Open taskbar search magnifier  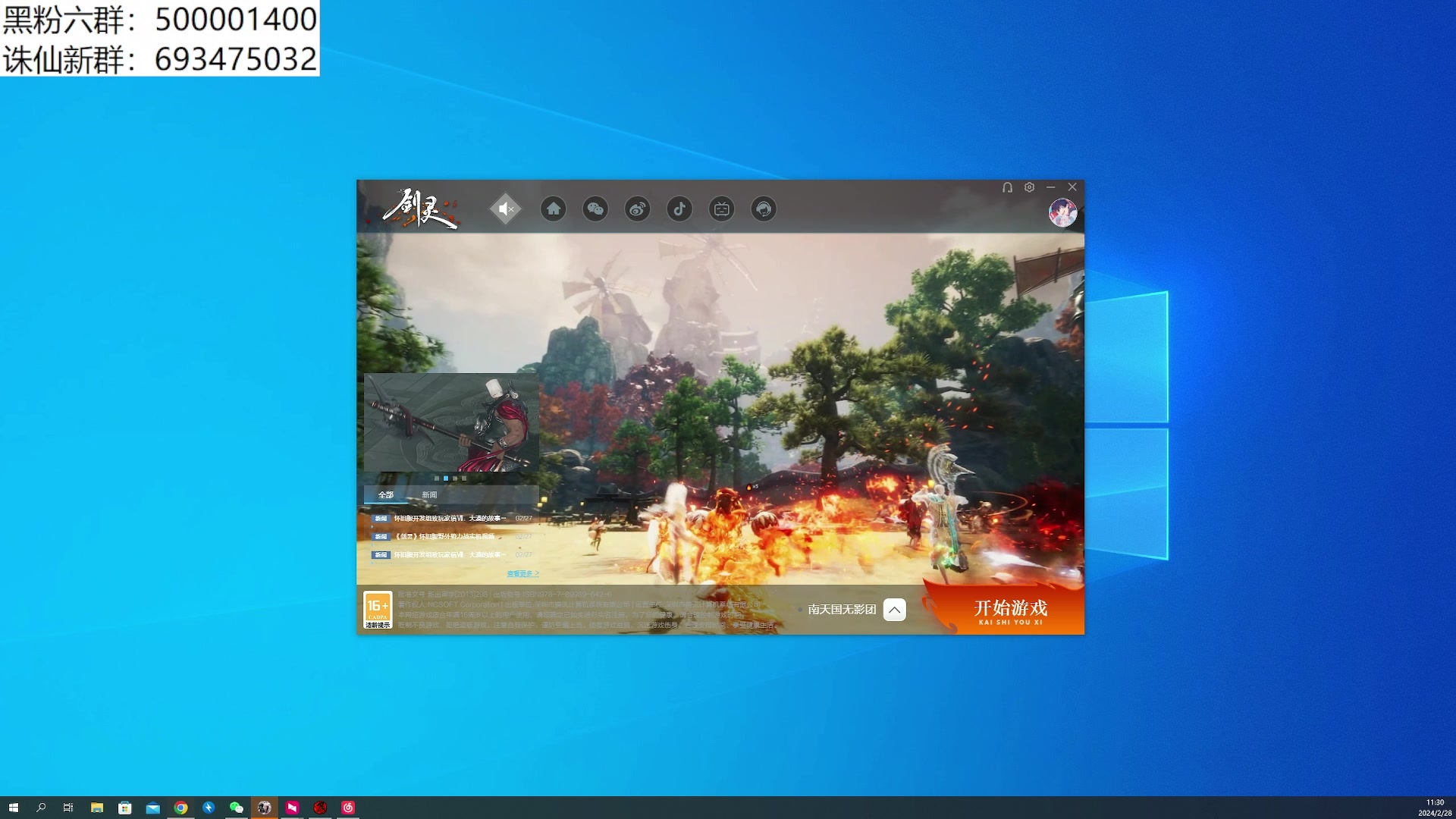(x=41, y=808)
